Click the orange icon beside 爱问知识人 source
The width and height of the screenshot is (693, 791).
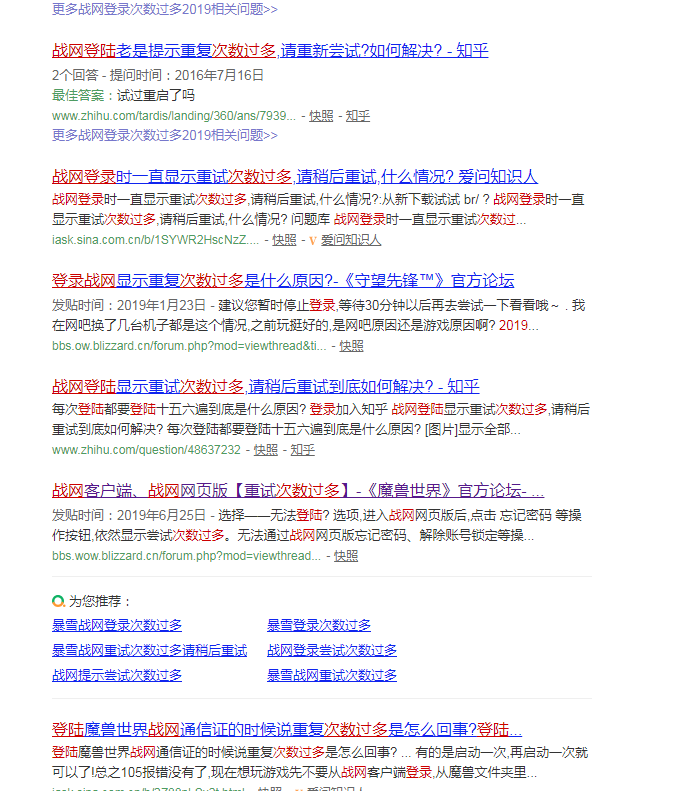pyautogui.click(x=313, y=241)
